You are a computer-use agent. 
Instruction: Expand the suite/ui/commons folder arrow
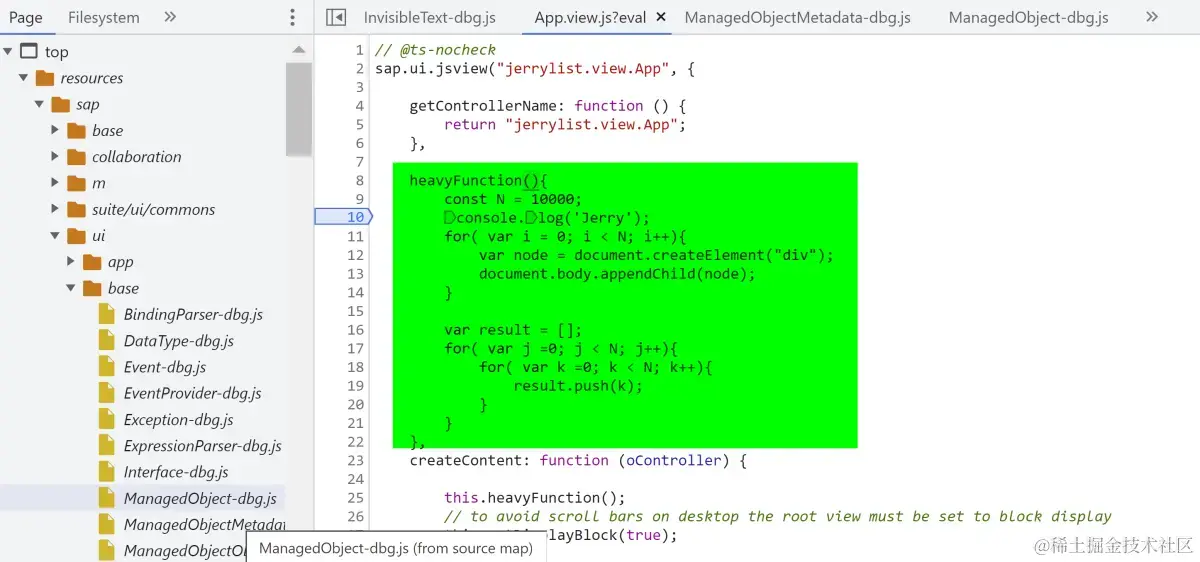click(x=56, y=209)
